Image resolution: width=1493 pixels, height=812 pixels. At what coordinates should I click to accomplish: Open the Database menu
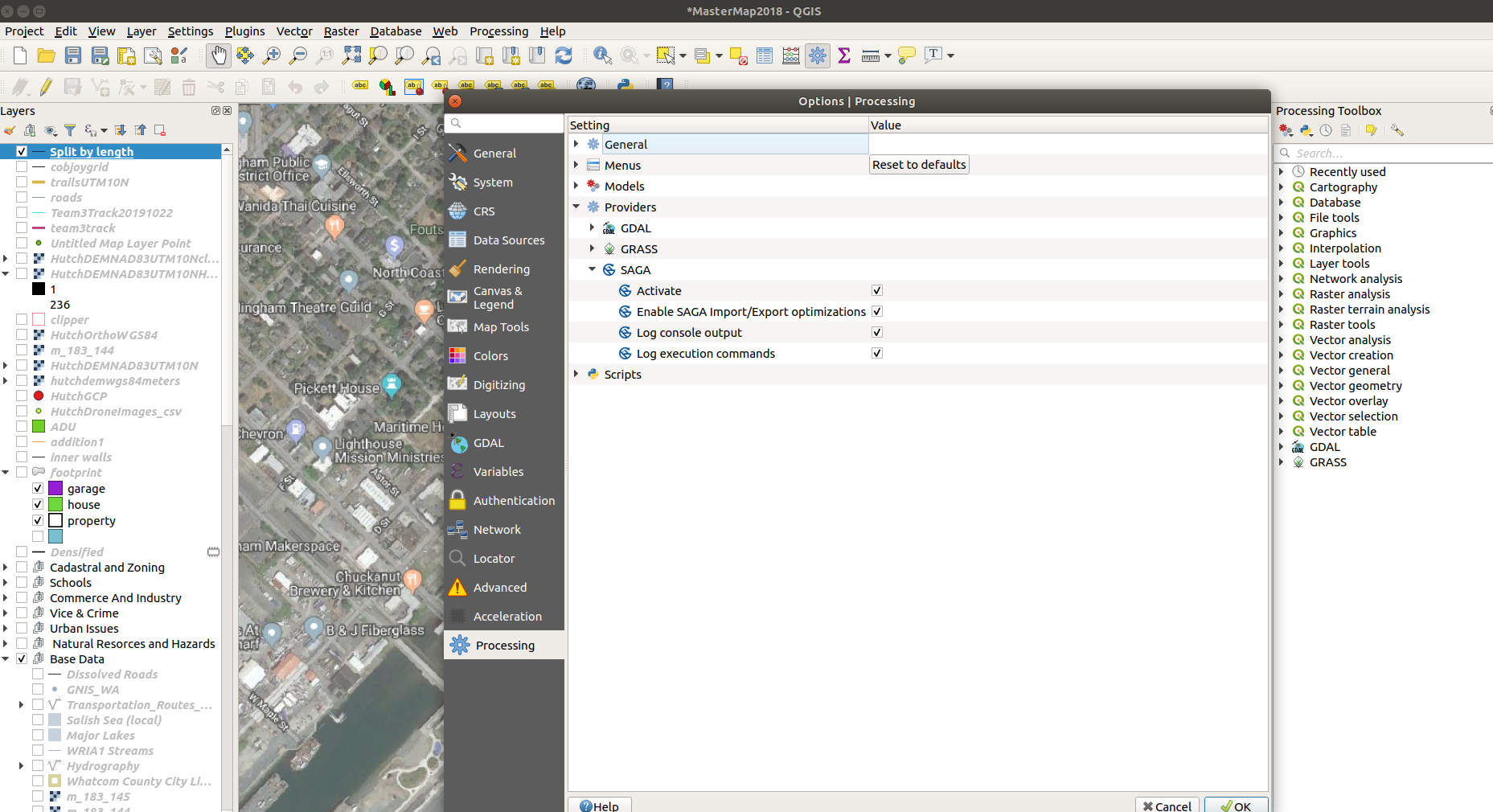[x=396, y=31]
